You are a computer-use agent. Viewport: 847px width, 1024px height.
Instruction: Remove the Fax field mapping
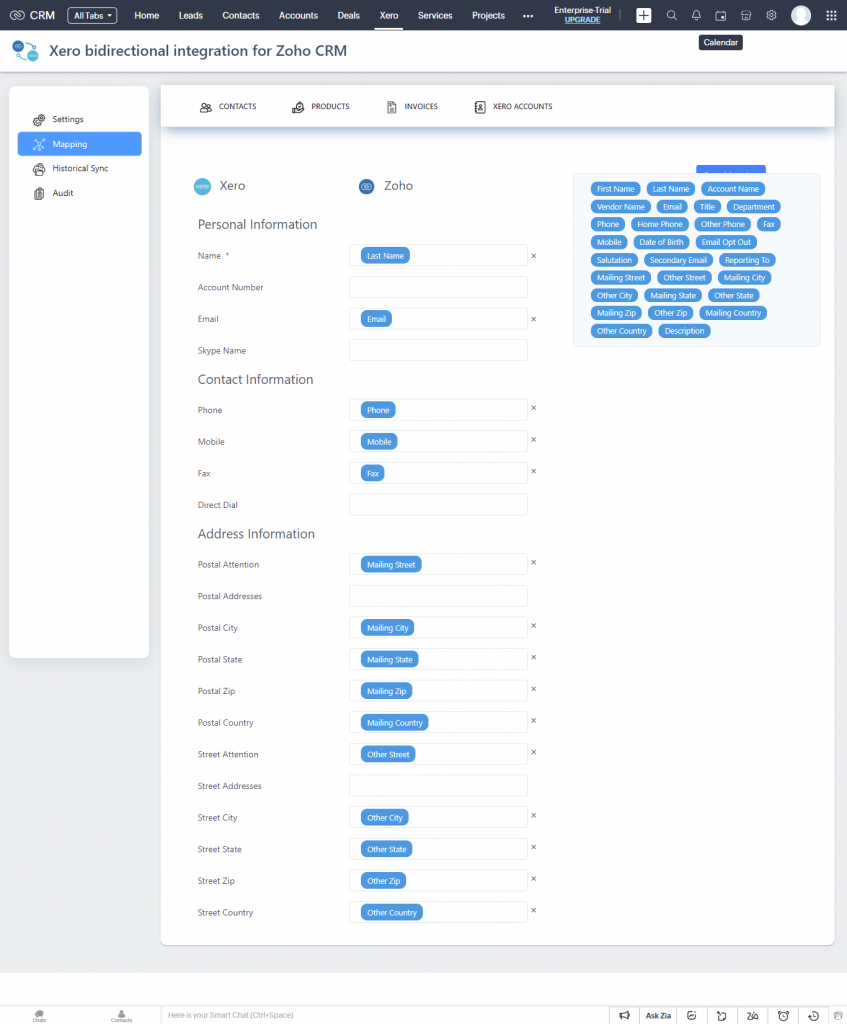(x=534, y=471)
